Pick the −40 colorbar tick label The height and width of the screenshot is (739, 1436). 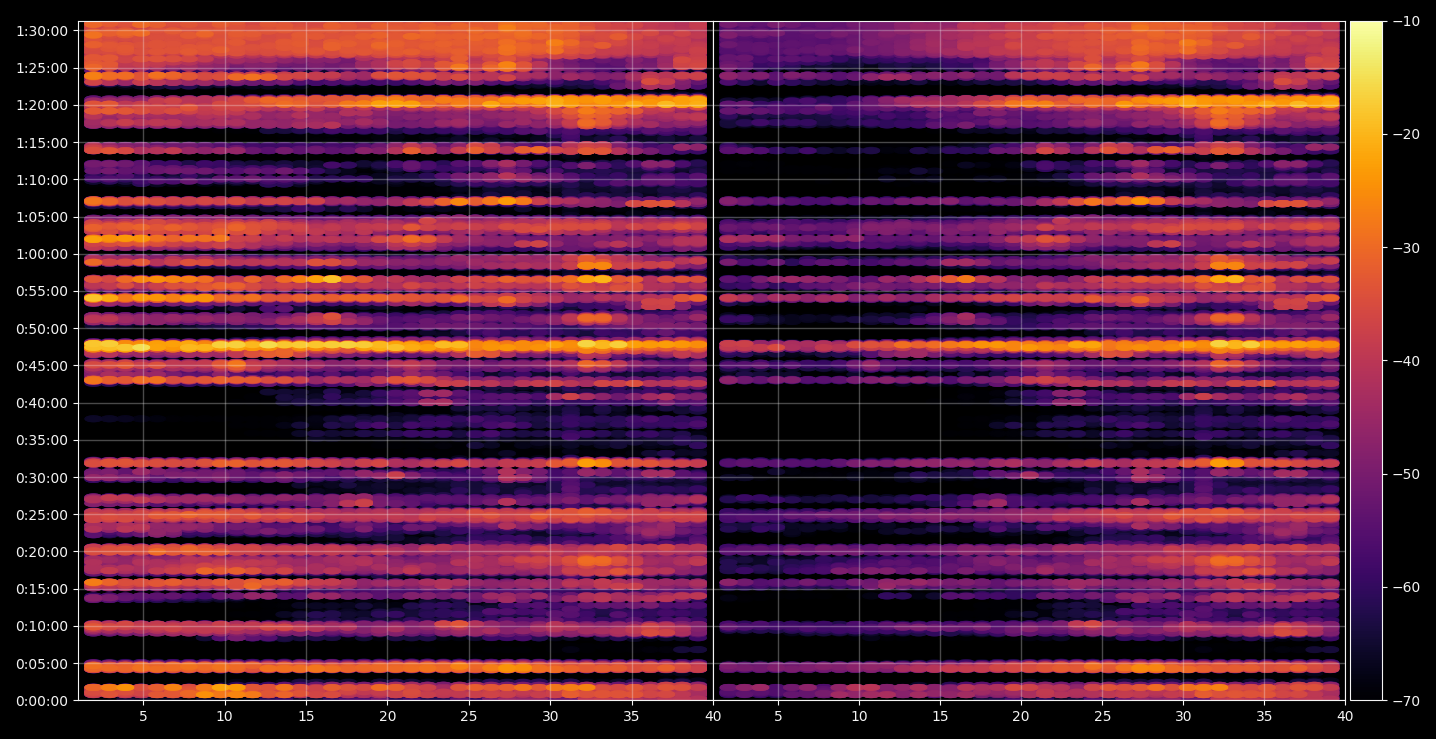[x=1405, y=361]
